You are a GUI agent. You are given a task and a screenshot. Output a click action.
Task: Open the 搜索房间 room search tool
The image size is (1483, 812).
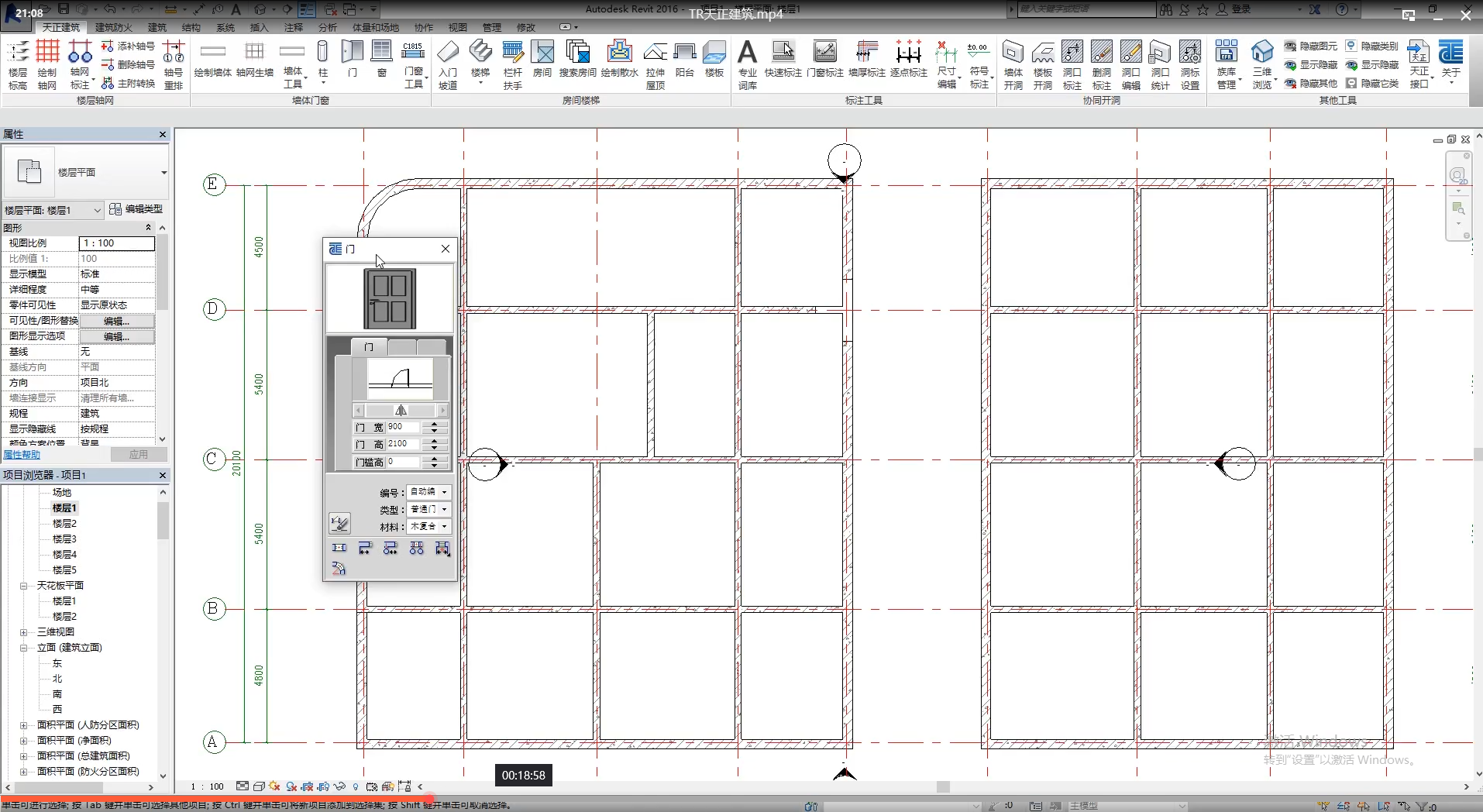point(577,60)
